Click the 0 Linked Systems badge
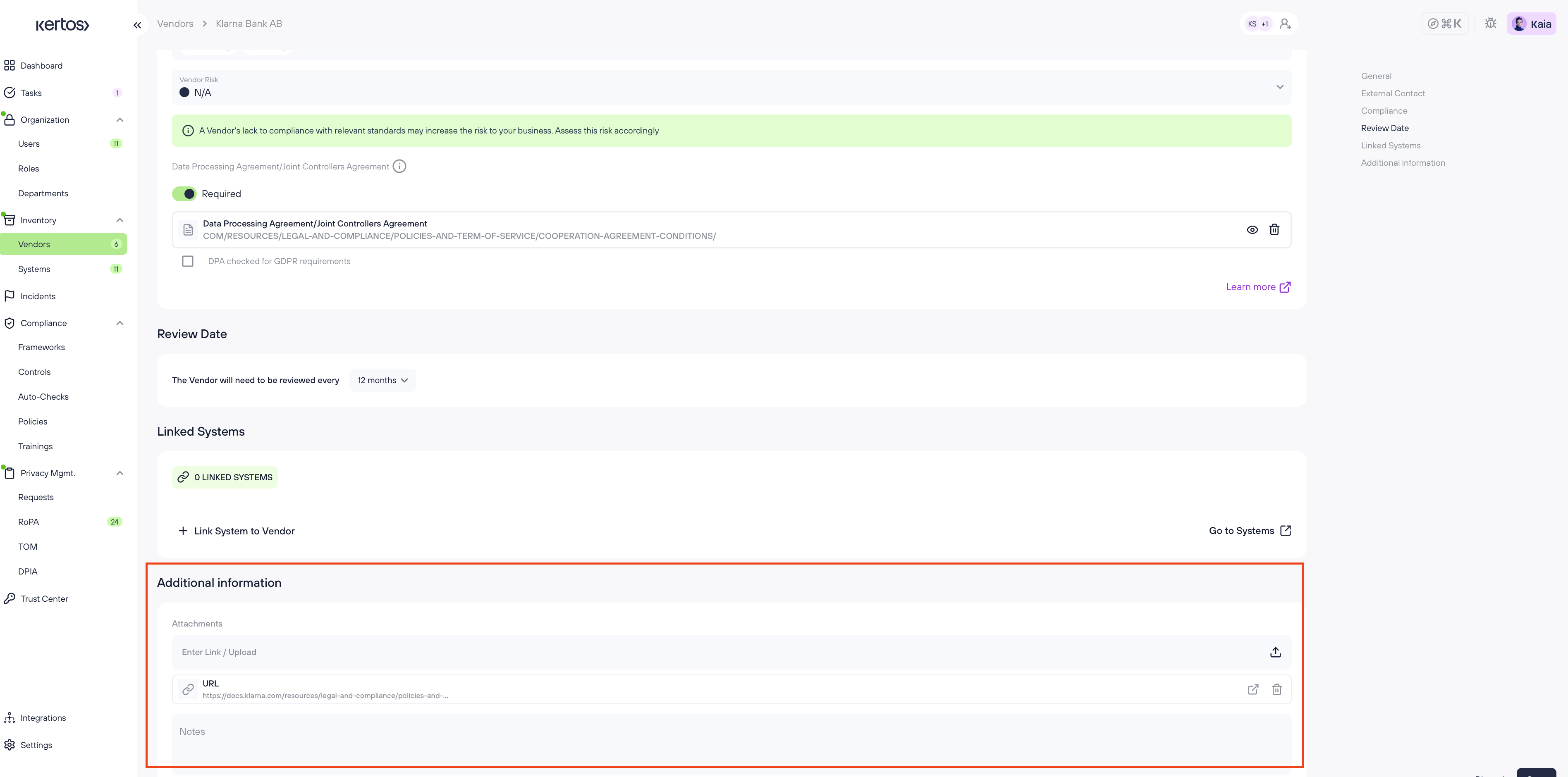Viewport: 1568px width, 777px height. 225,478
